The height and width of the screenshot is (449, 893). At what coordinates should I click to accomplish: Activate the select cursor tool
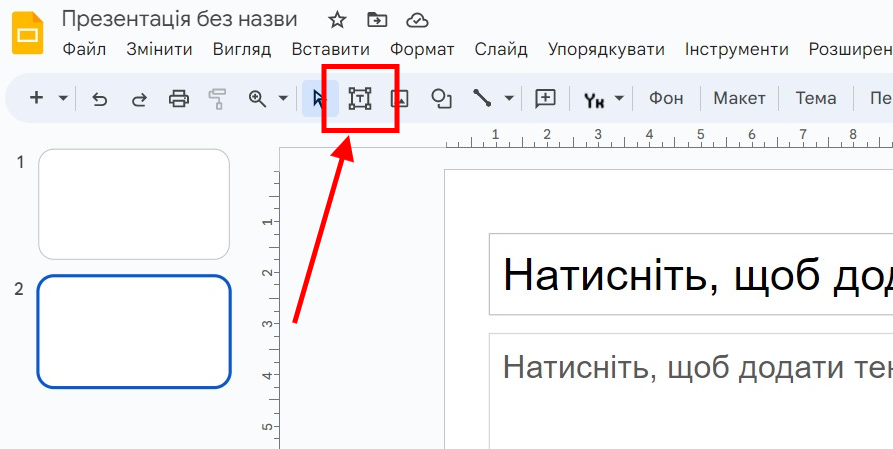[x=320, y=99]
